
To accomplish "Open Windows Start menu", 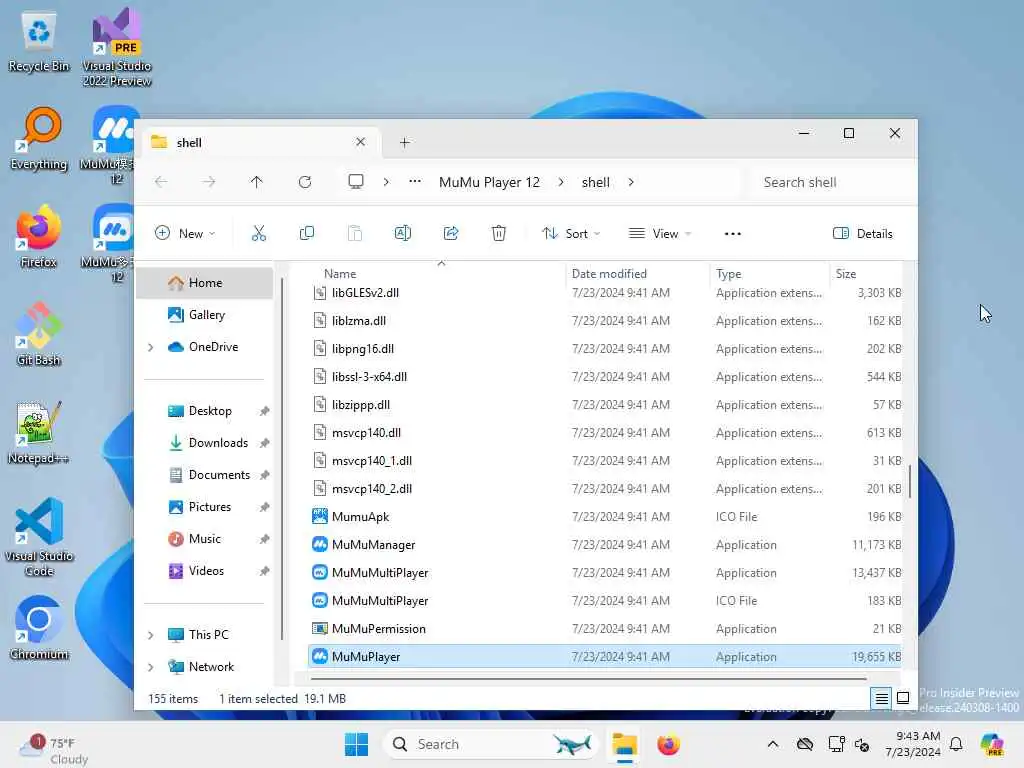I will click(x=357, y=744).
